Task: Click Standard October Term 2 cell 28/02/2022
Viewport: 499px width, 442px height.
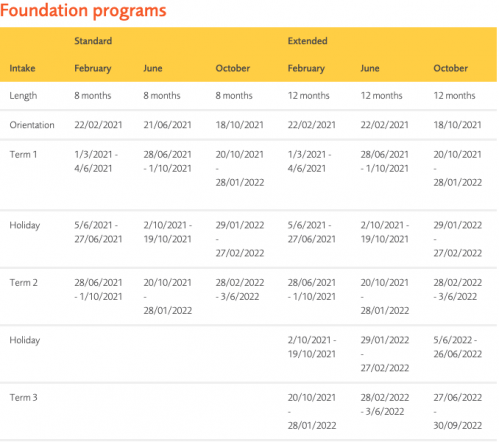Action: (240, 290)
